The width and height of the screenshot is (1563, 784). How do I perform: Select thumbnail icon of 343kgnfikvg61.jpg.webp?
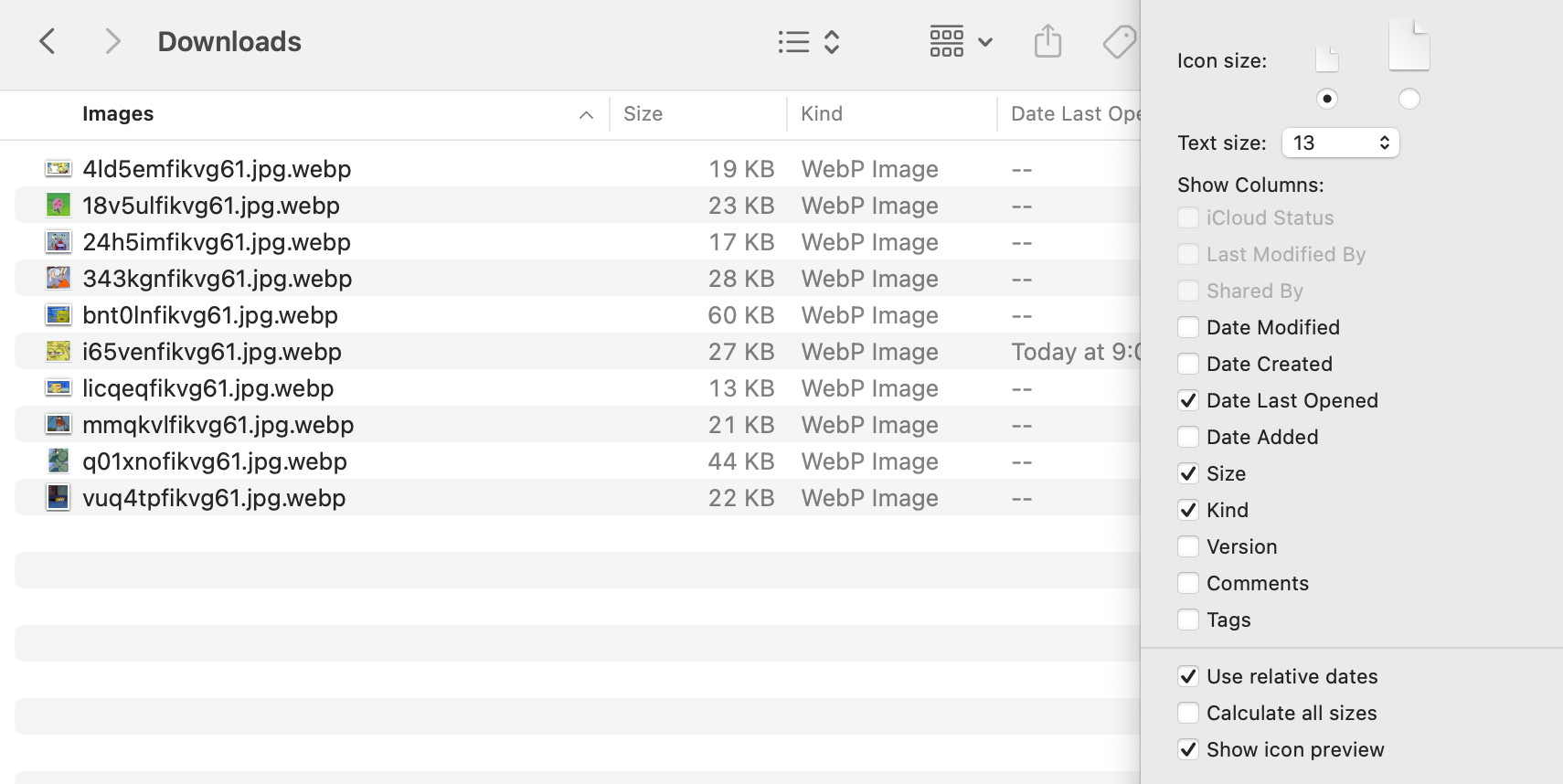(58, 278)
